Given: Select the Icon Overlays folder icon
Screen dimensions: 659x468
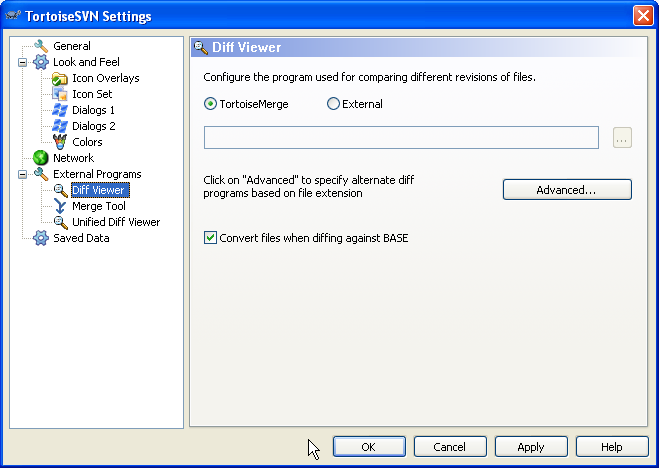Looking at the screenshot, I should pyautogui.click(x=60, y=78).
